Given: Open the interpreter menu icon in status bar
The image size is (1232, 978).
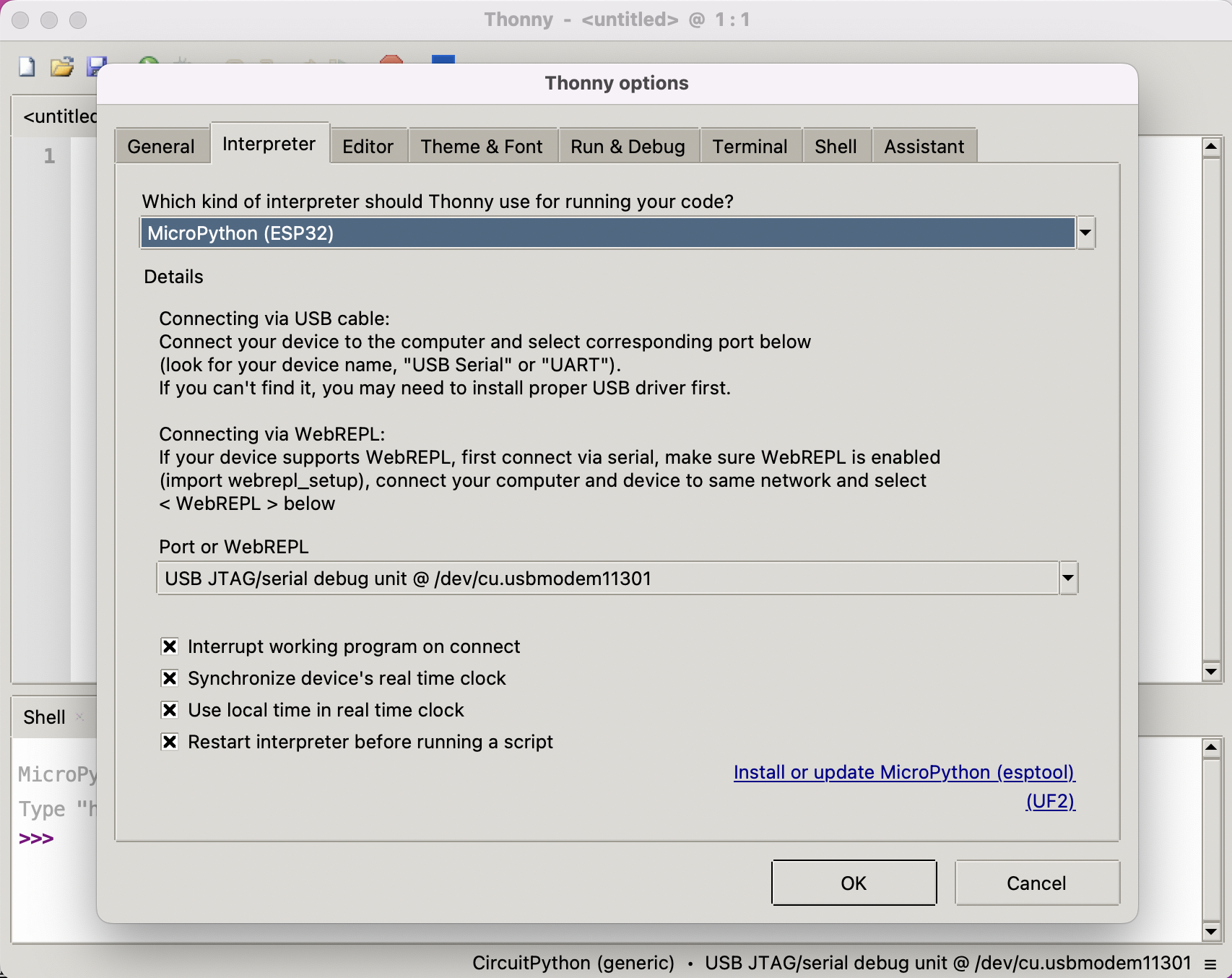Looking at the screenshot, I should point(1210,964).
